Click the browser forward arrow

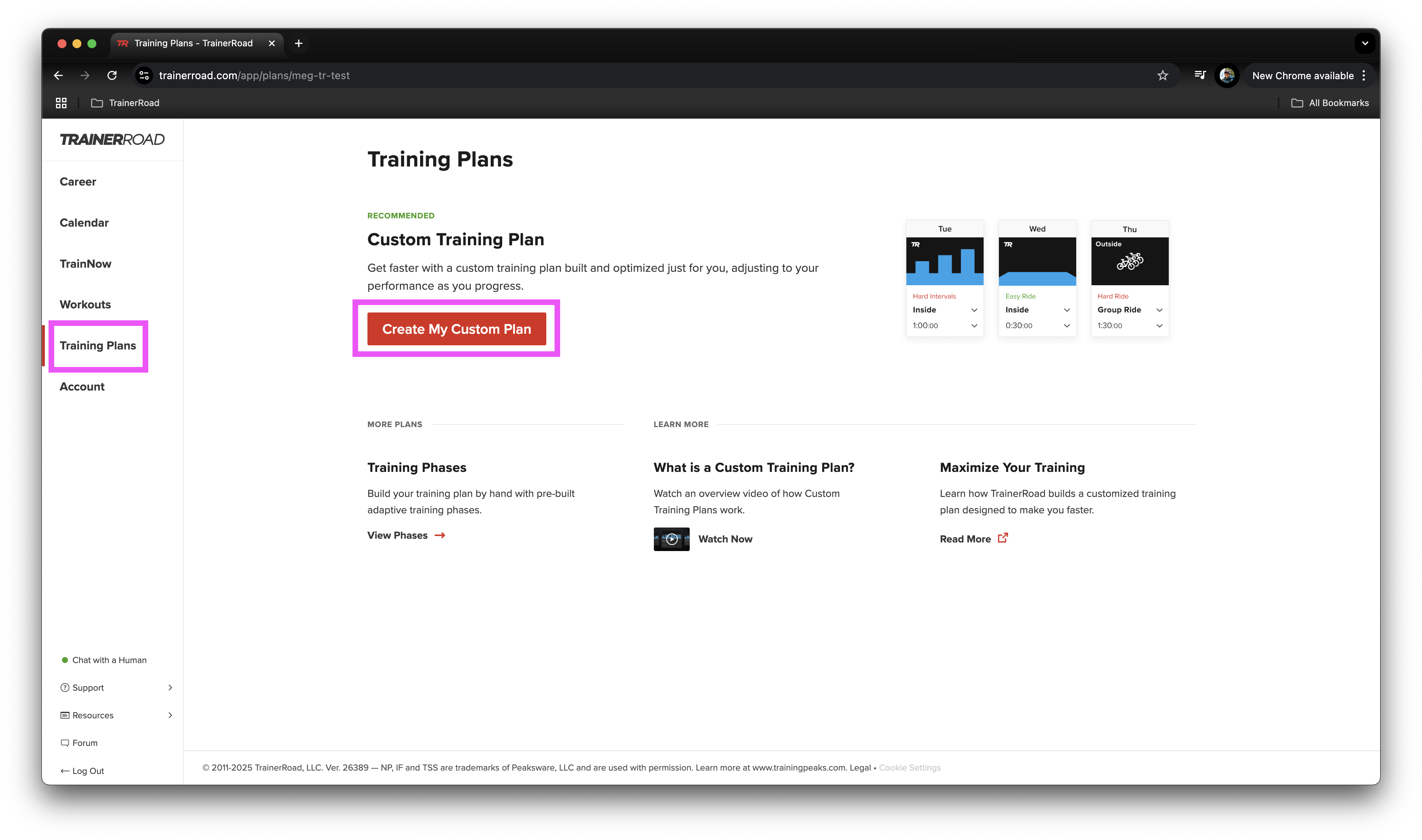pos(85,75)
